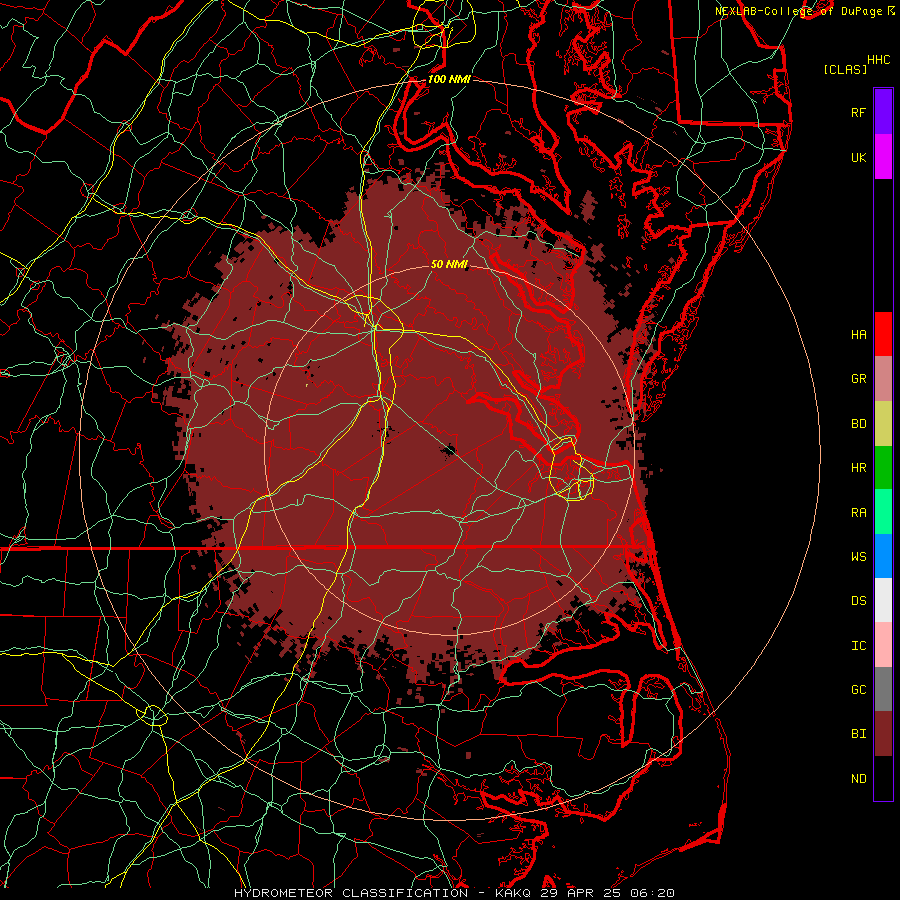
Task: Click the "NEXLAB-College of DuPage" text
Action: coord(798,11)
